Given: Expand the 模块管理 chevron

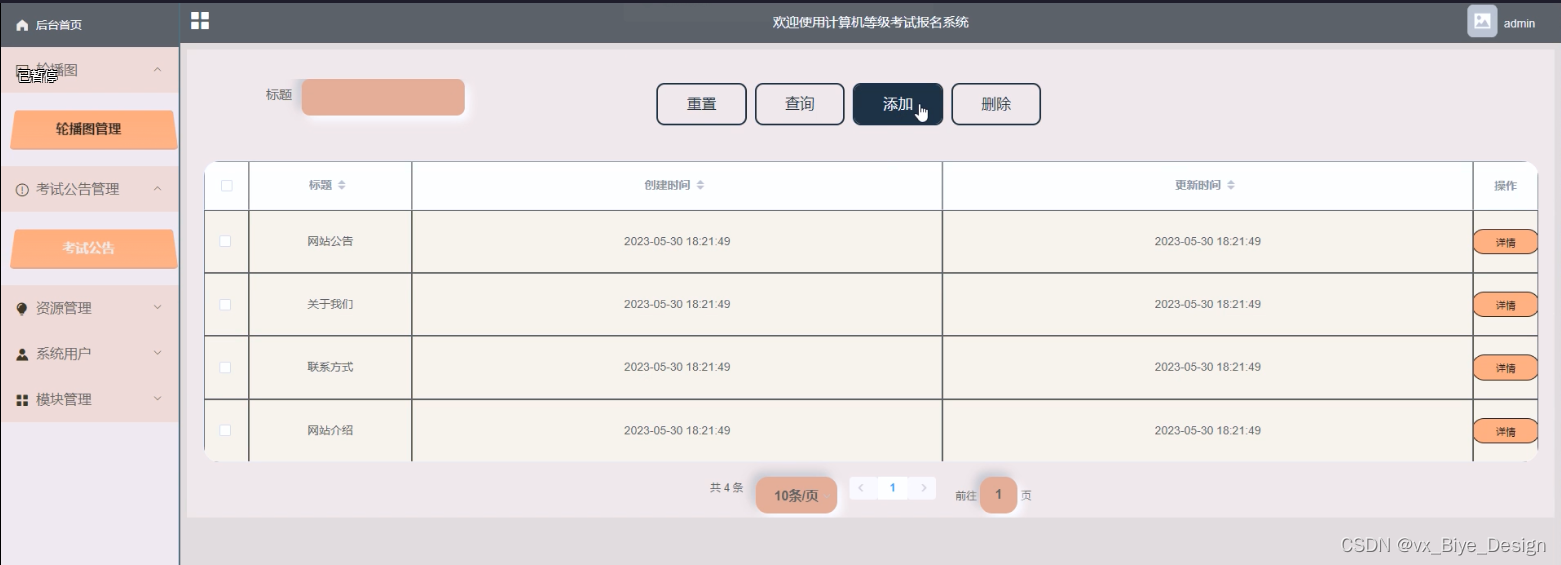Looking at the screenshot, I should coord(157,399).
